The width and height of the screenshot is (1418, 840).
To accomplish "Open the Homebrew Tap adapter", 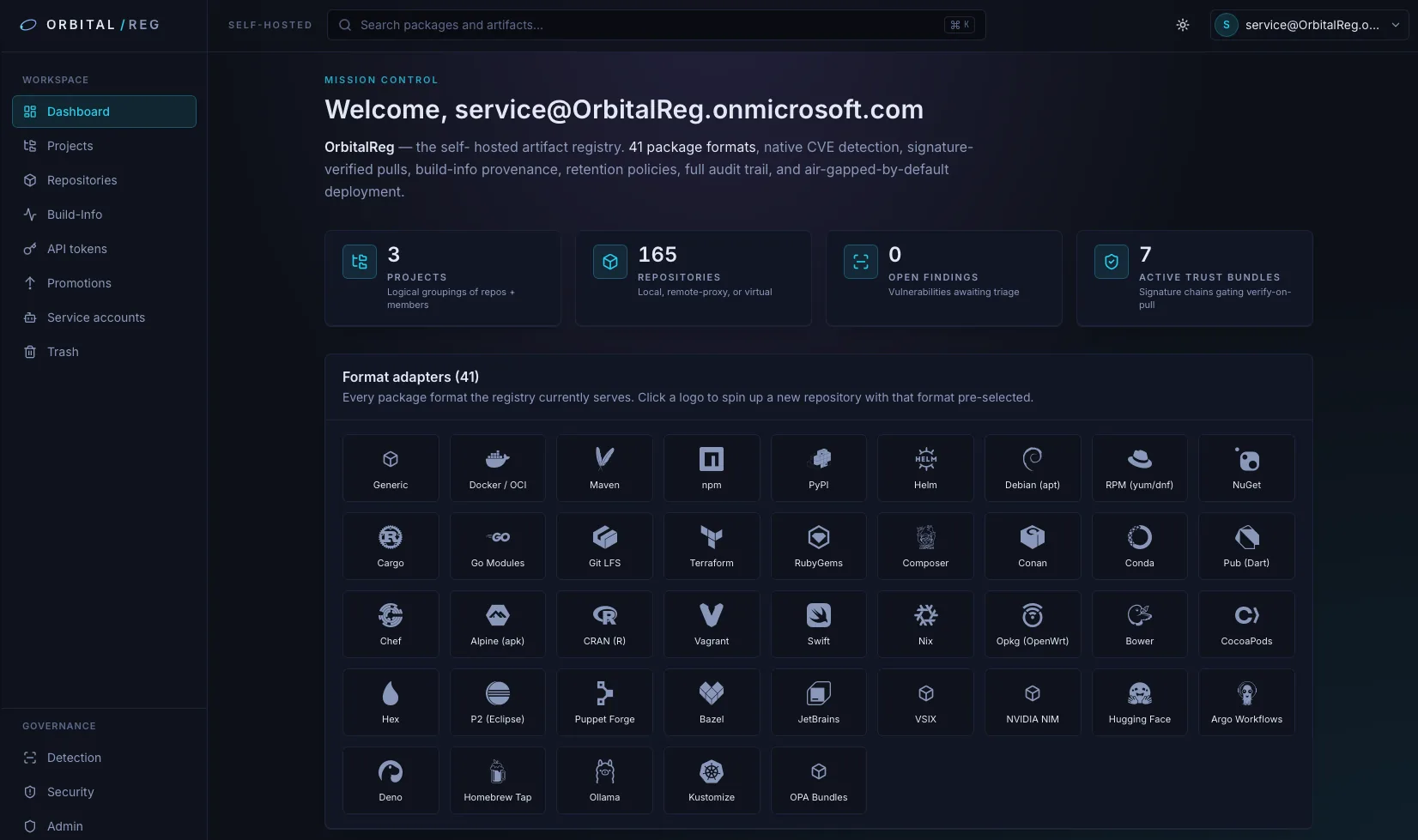I will point(498,780).
